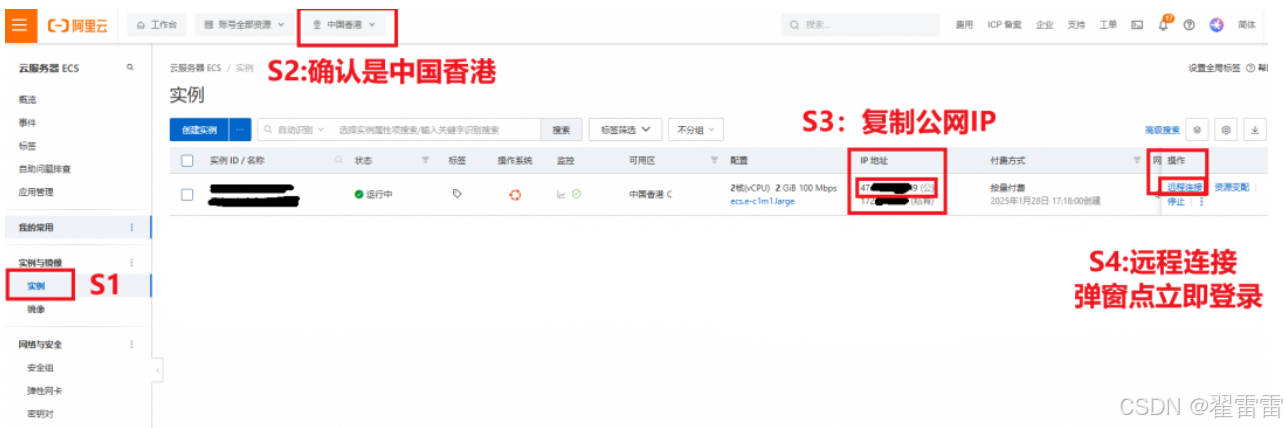
Task: Tick the instance row checkbox
Action: (x=187, y=195)
